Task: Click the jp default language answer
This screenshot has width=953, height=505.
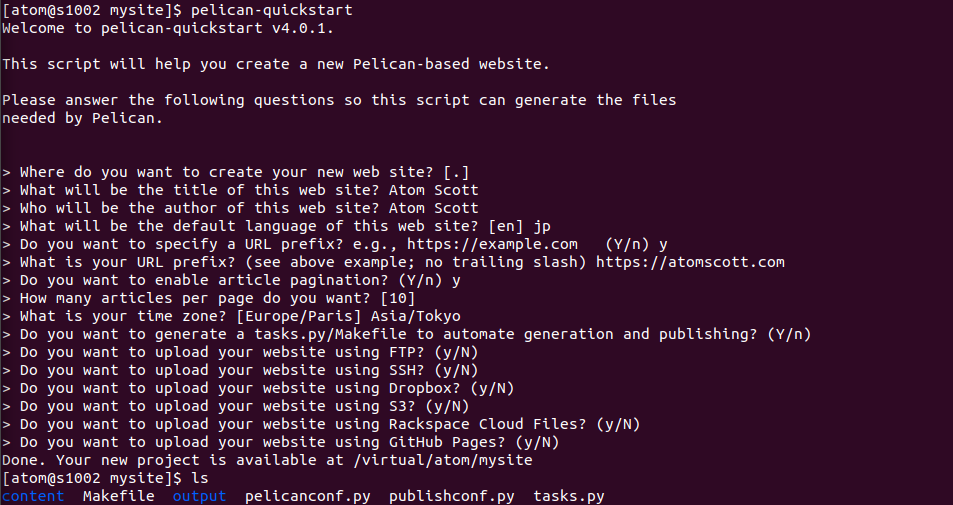Action: coord(542,226)
